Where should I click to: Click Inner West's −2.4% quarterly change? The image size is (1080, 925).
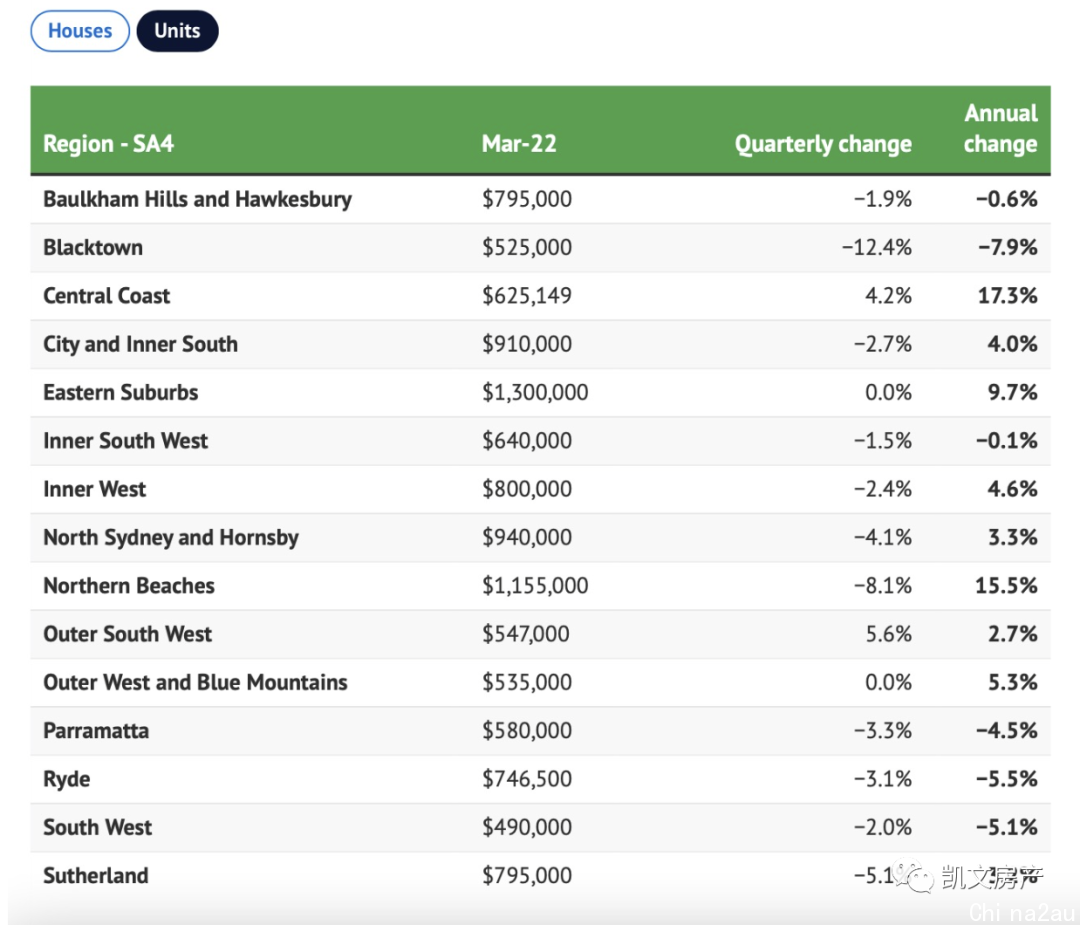883,488
